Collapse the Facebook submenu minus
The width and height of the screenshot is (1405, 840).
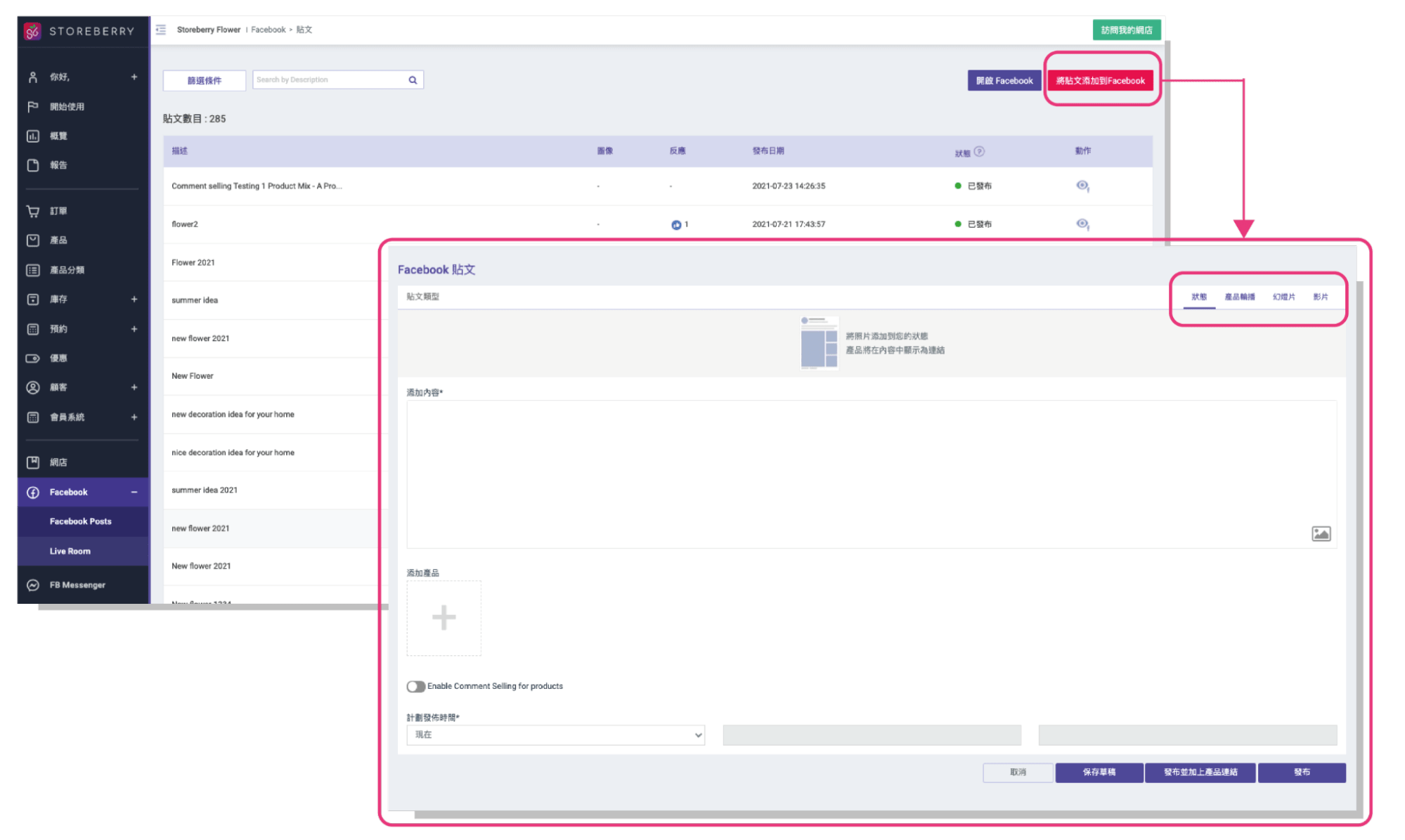pos(134,492)
